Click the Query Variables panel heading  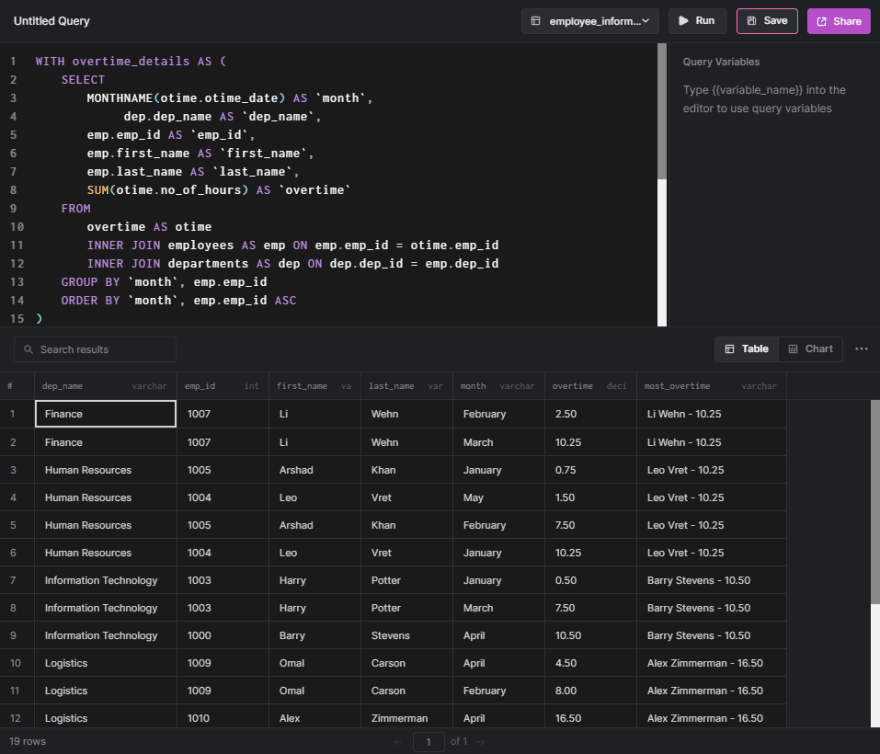[x=721, y=62]
